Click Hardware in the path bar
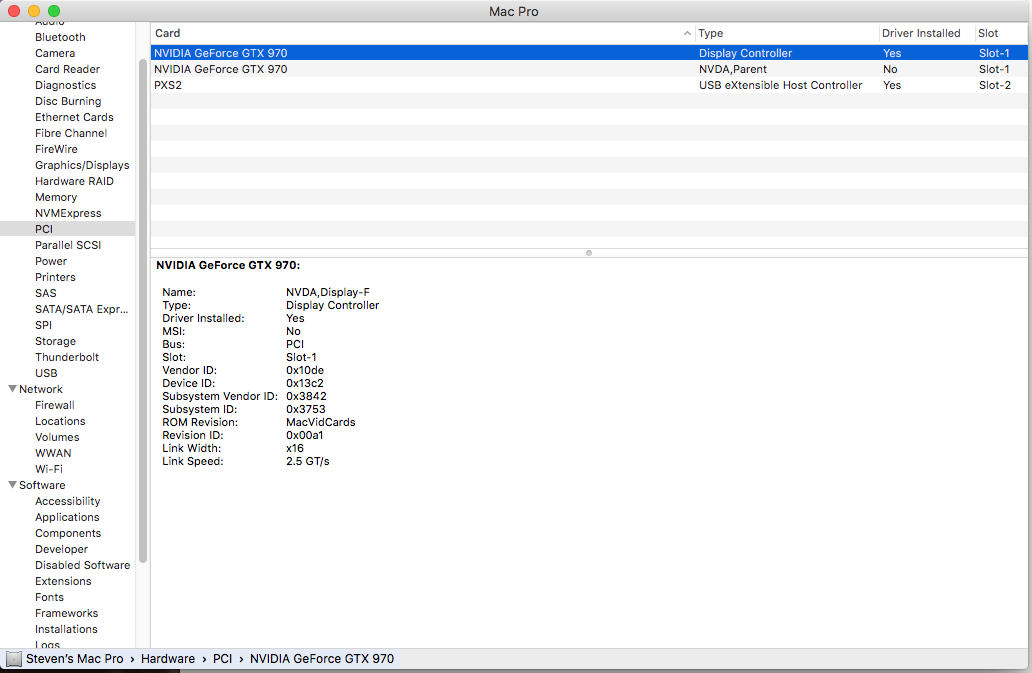 [x=168, y=659]
